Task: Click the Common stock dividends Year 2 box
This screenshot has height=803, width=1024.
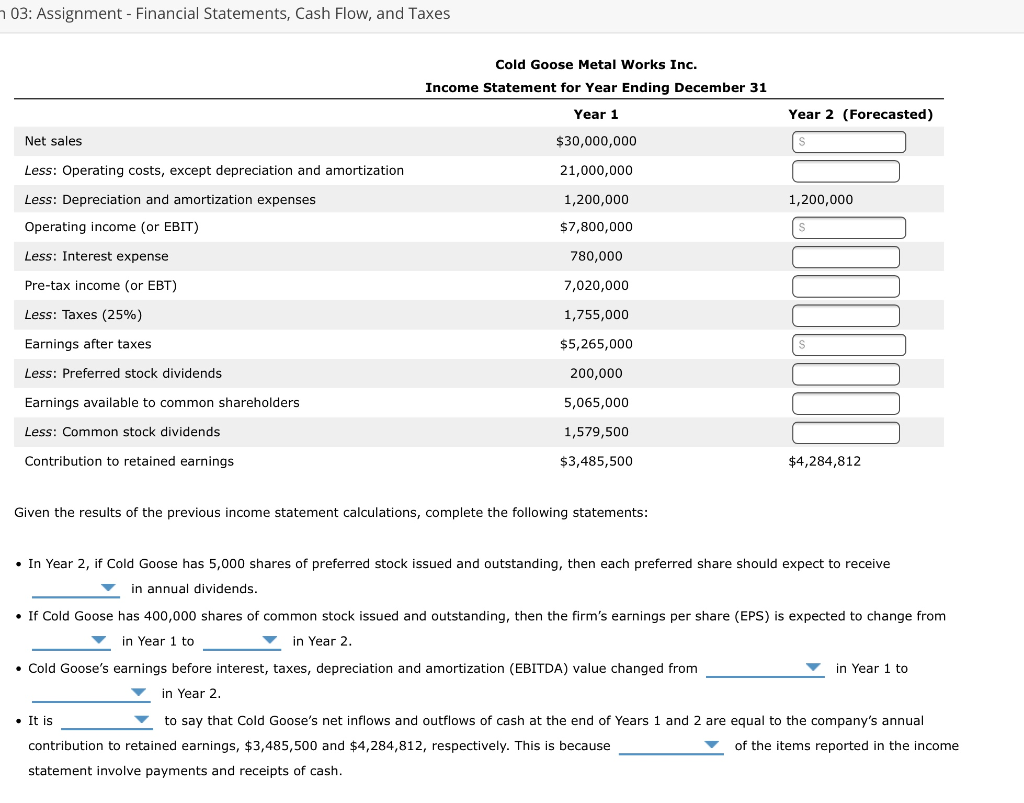Action: (x=845, y=431)
